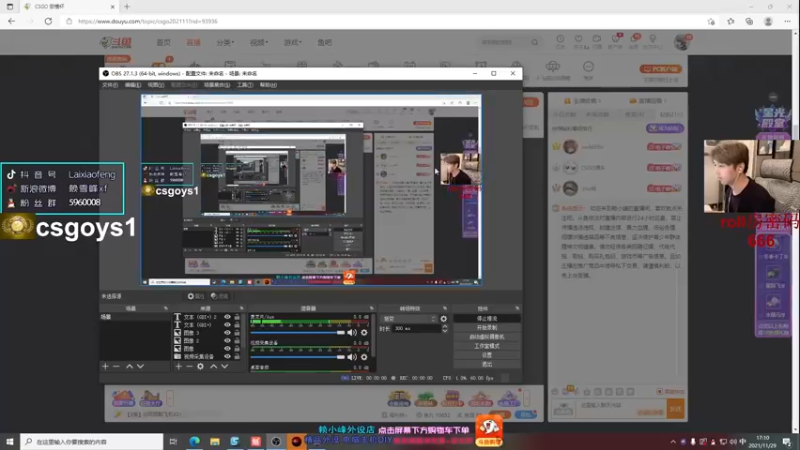Screen dimensions: 800x450
Task: Expand the Douyu 分类 navigation dropdown
Action: (x=224, y=42)
